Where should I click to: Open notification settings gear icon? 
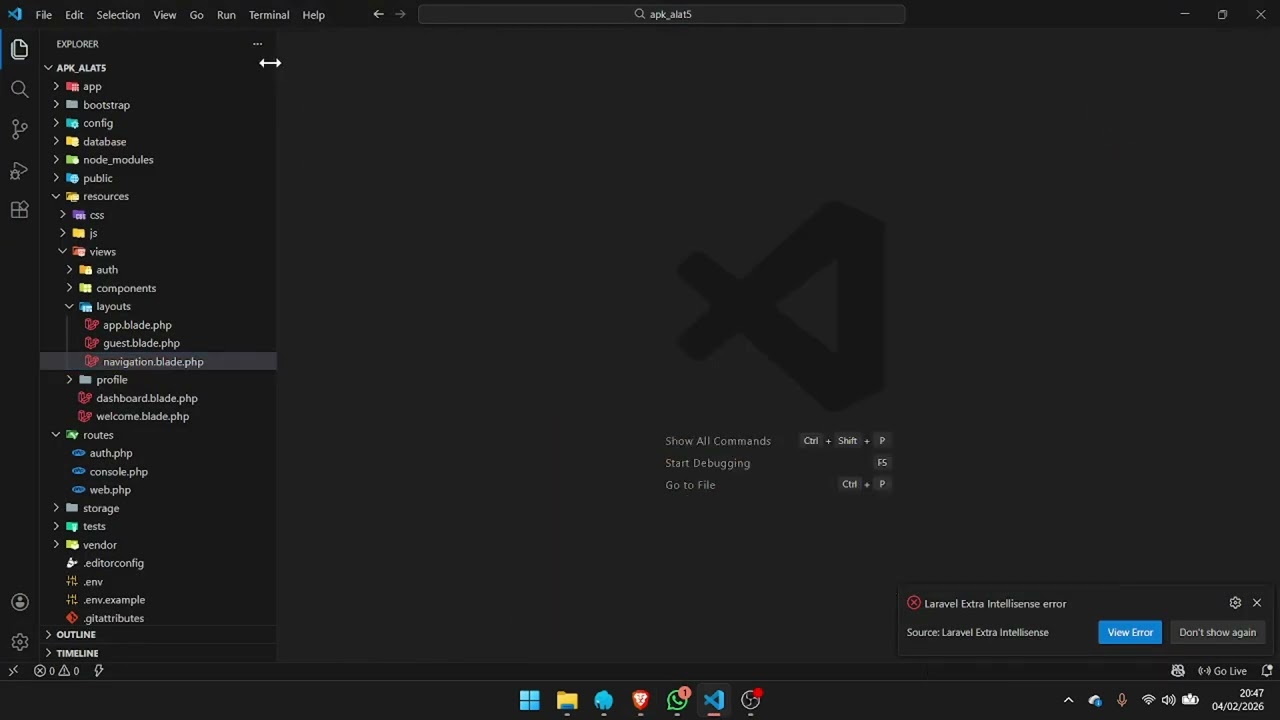(1235, 603)
